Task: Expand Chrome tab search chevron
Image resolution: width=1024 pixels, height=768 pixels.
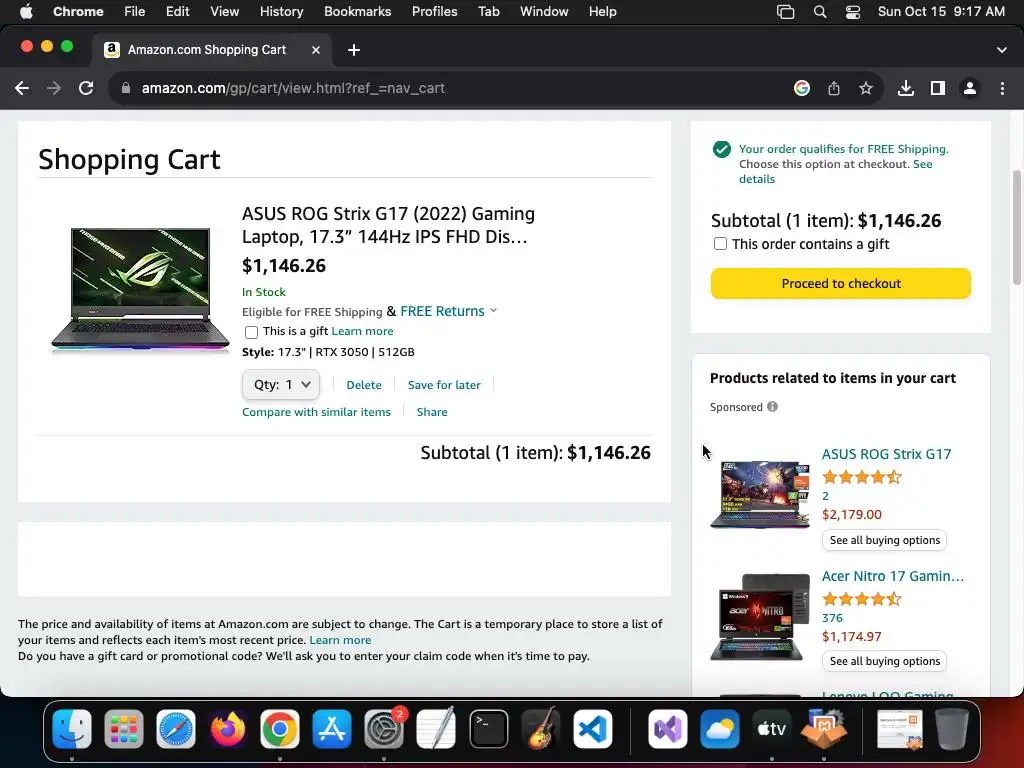Action: 1002,50
